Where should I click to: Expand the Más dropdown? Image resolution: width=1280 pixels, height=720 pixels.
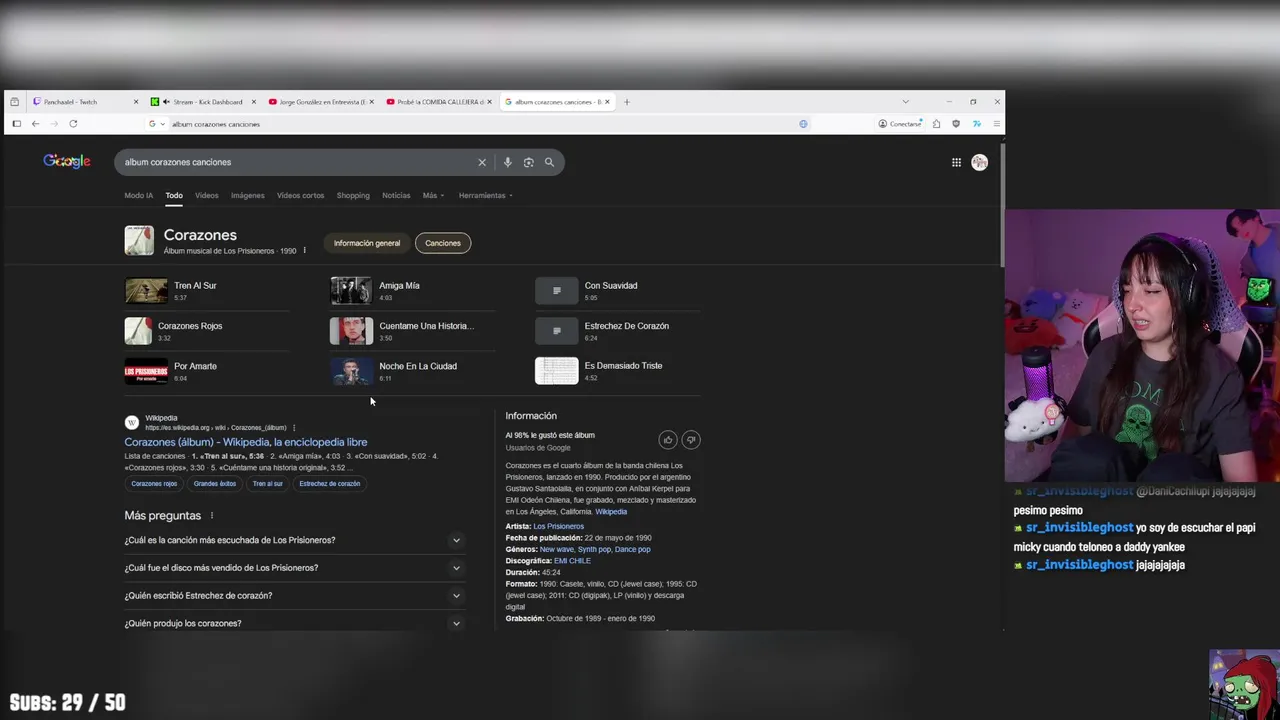[x=433, y=196]
